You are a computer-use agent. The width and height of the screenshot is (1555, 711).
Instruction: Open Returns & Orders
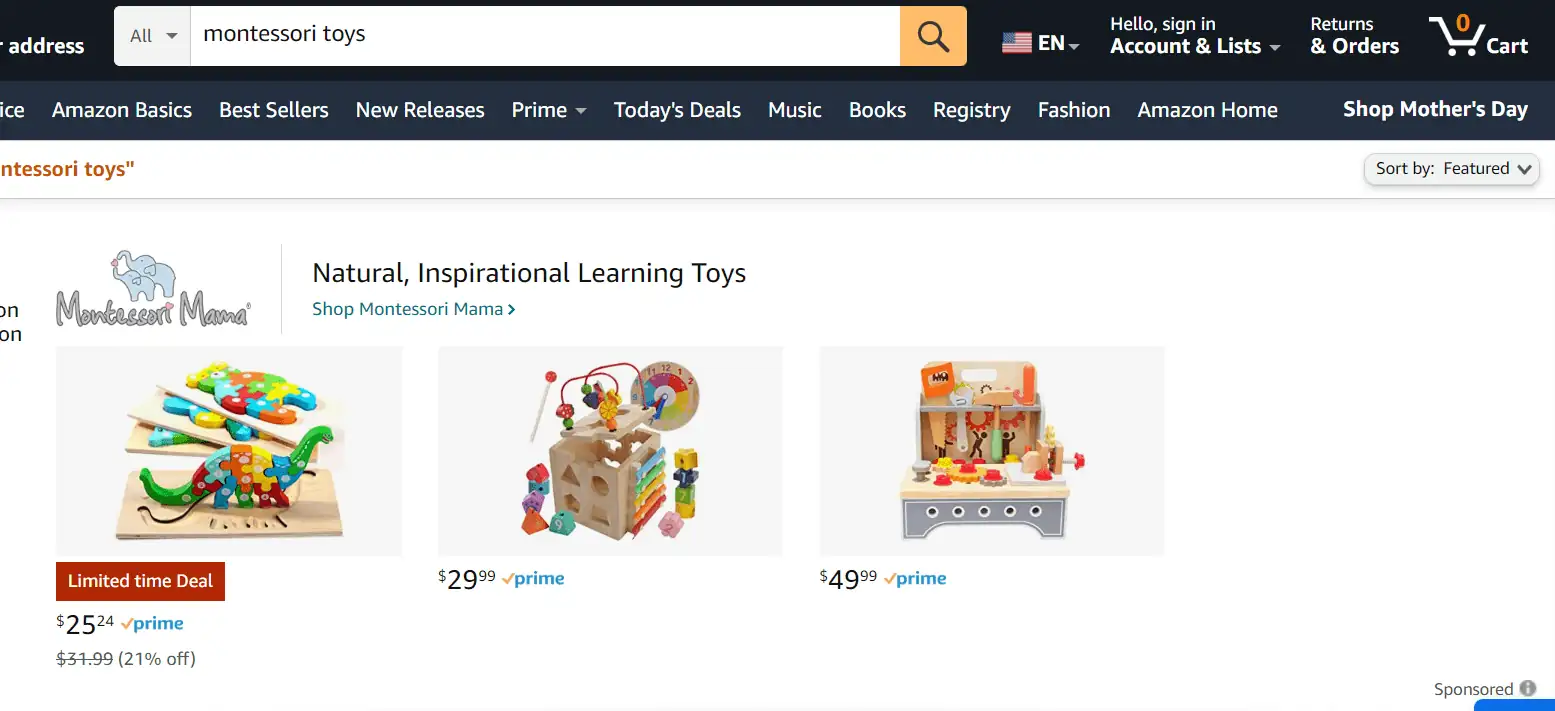point(1354,36)
